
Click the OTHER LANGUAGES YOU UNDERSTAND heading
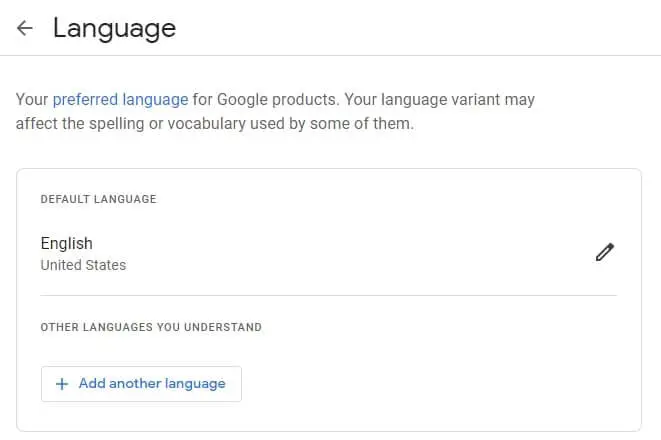coord(151,327)
